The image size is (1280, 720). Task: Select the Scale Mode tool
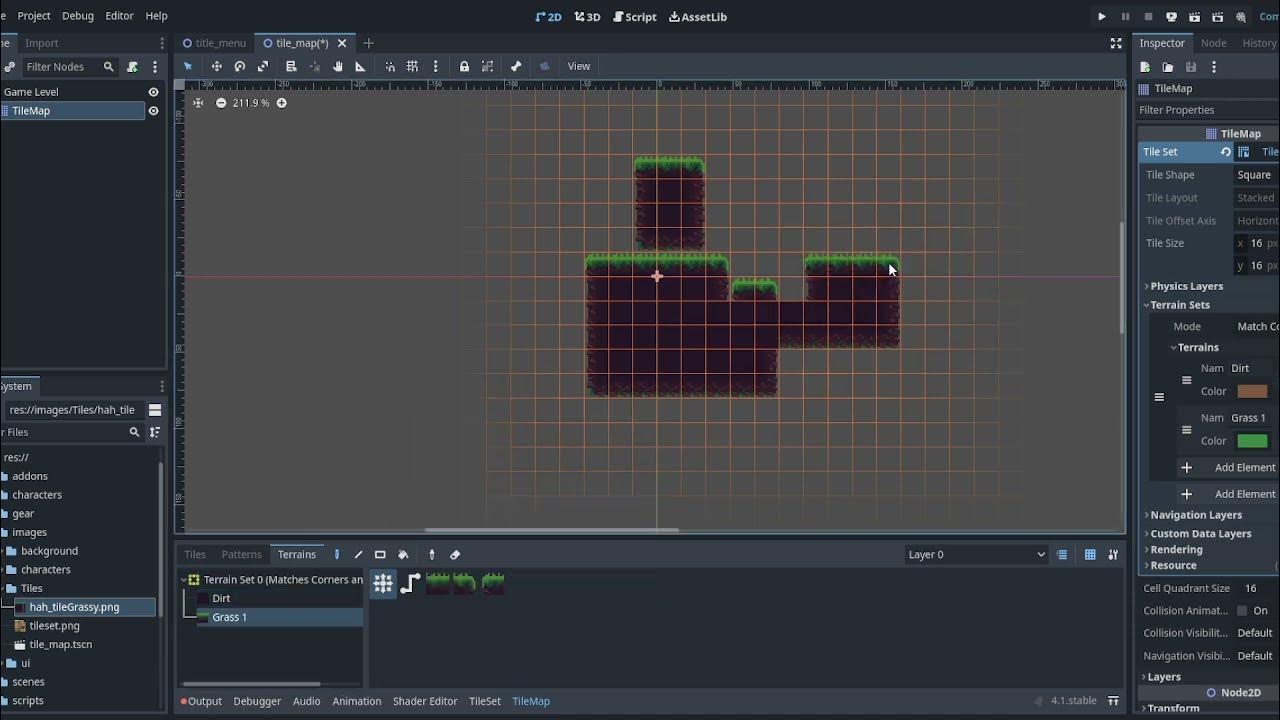coord(263,66)
